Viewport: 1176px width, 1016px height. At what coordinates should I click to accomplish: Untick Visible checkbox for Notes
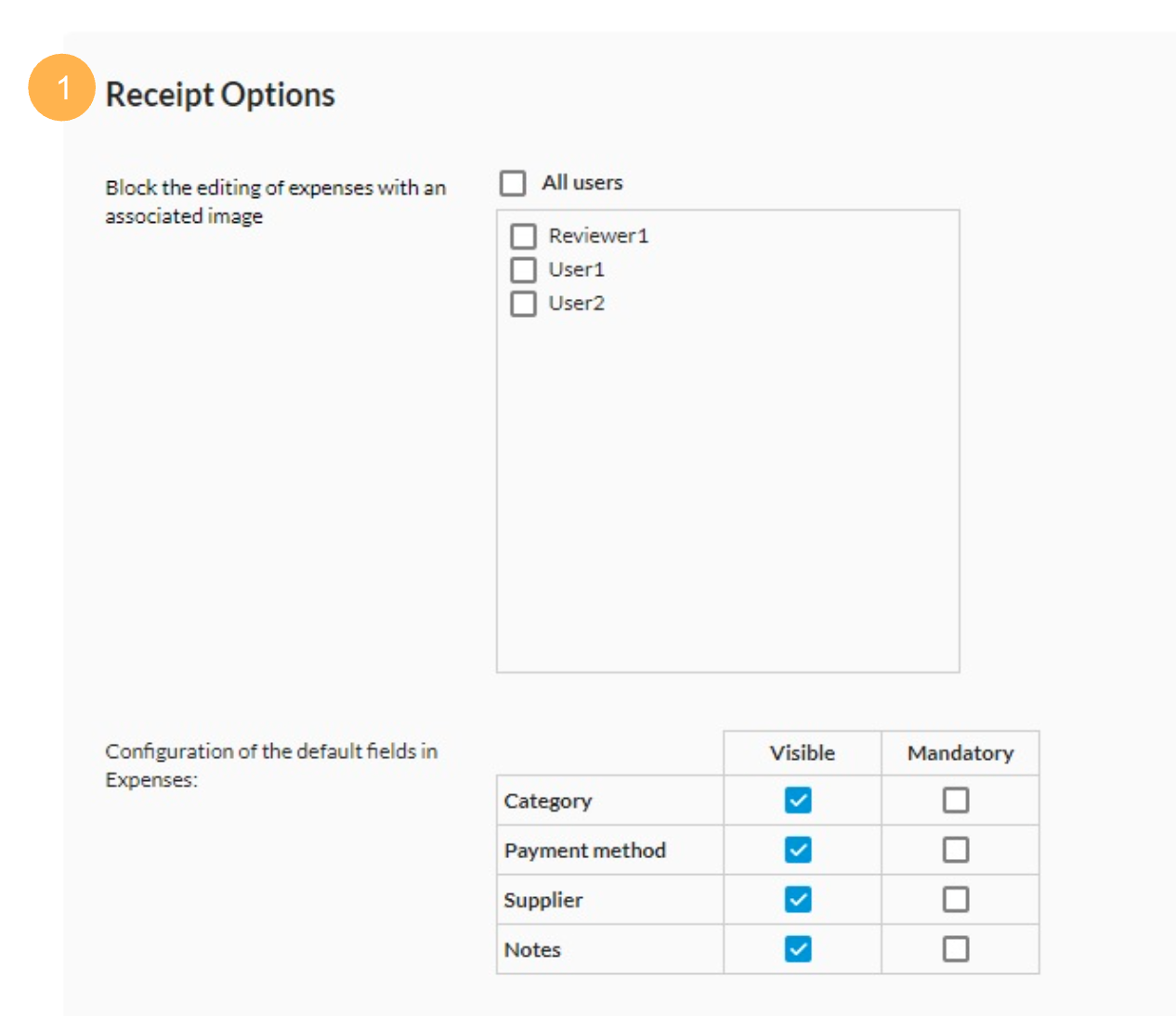point(798,949)
